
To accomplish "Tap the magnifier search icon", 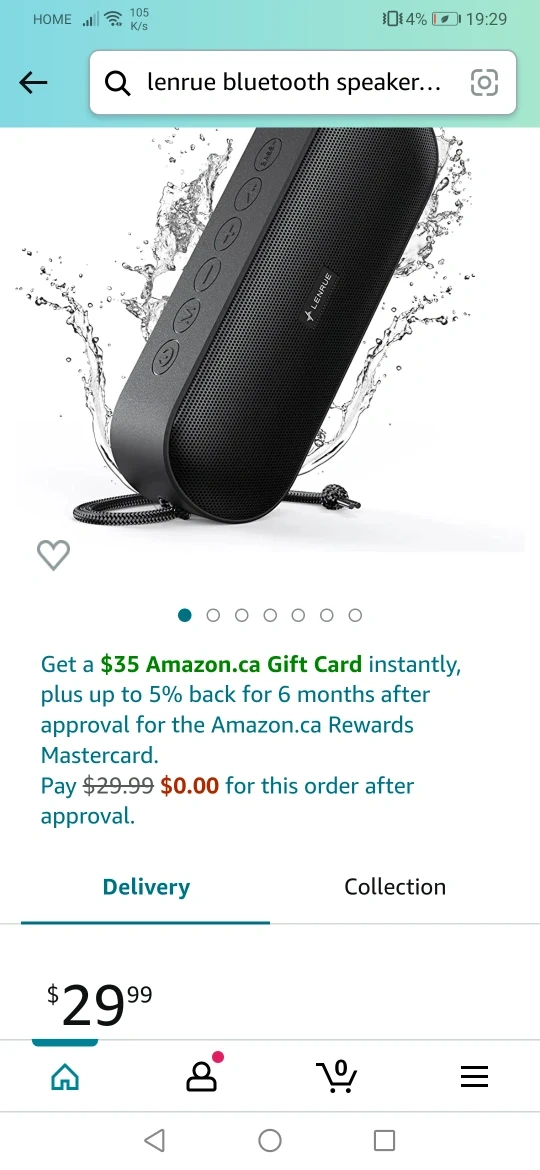I will 118,84.
